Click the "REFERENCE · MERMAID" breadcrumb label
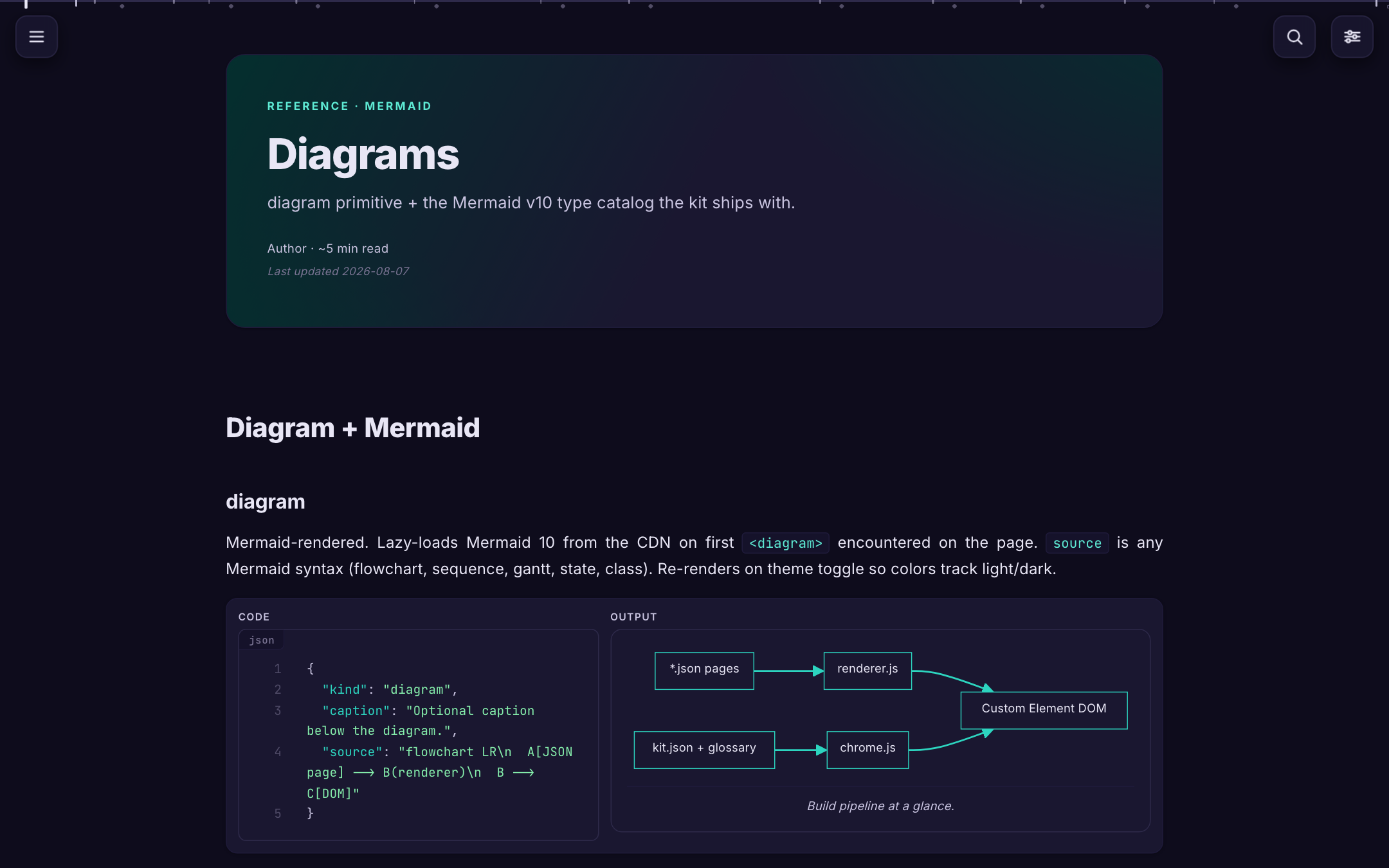 [349, 106]
